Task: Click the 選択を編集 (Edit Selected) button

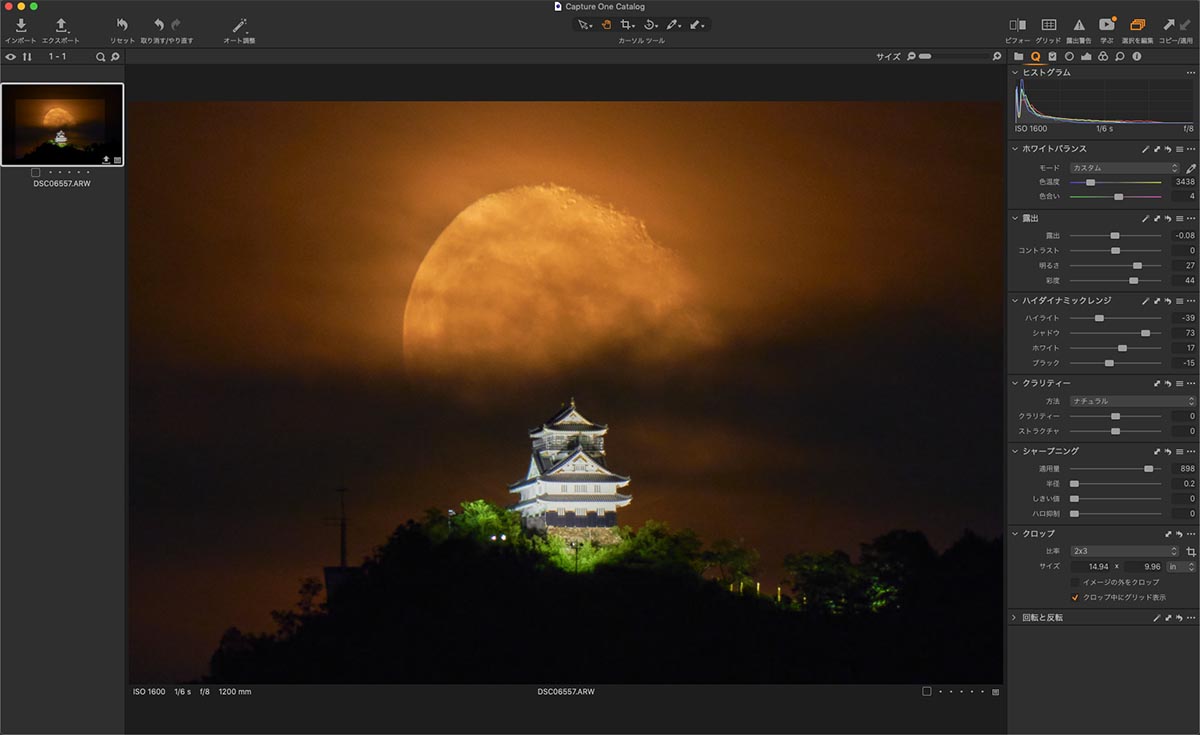Action: [x=1137, y=25]
